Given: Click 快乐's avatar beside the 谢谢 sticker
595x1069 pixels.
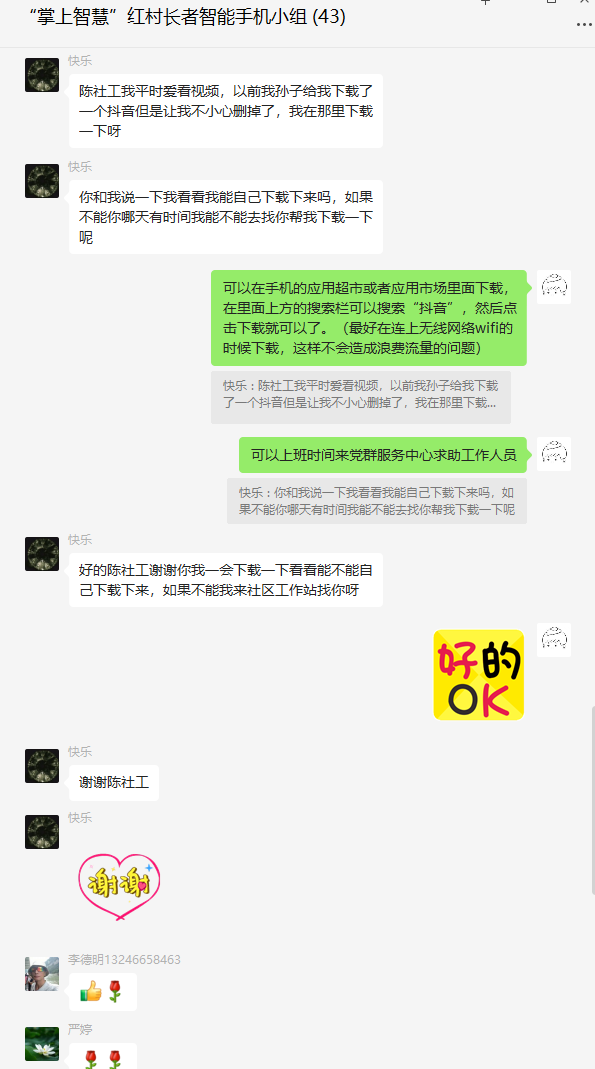Looking at the screenshot, I should point(42,832).
